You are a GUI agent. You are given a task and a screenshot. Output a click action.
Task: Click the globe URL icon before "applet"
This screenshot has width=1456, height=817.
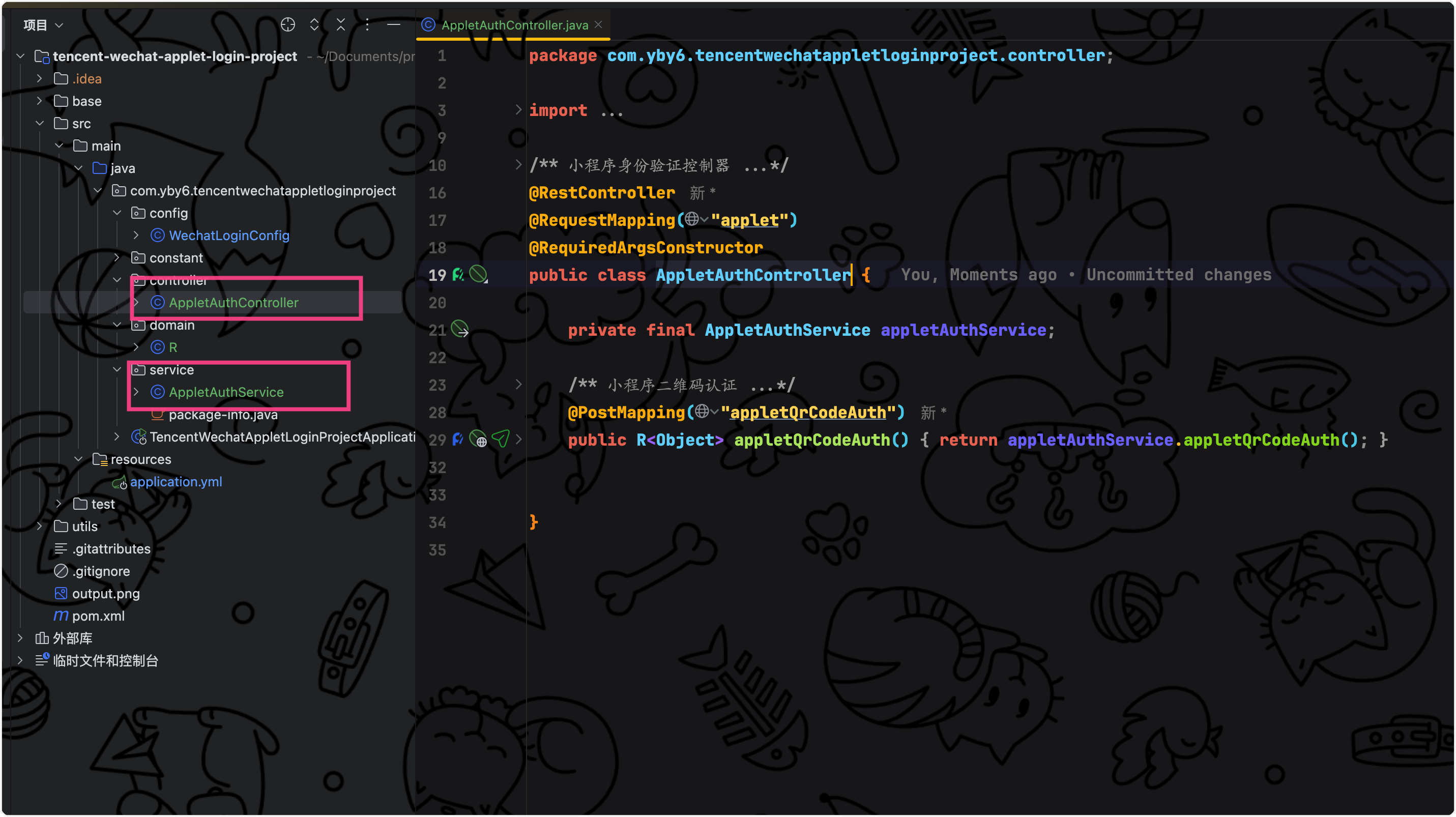692,220
